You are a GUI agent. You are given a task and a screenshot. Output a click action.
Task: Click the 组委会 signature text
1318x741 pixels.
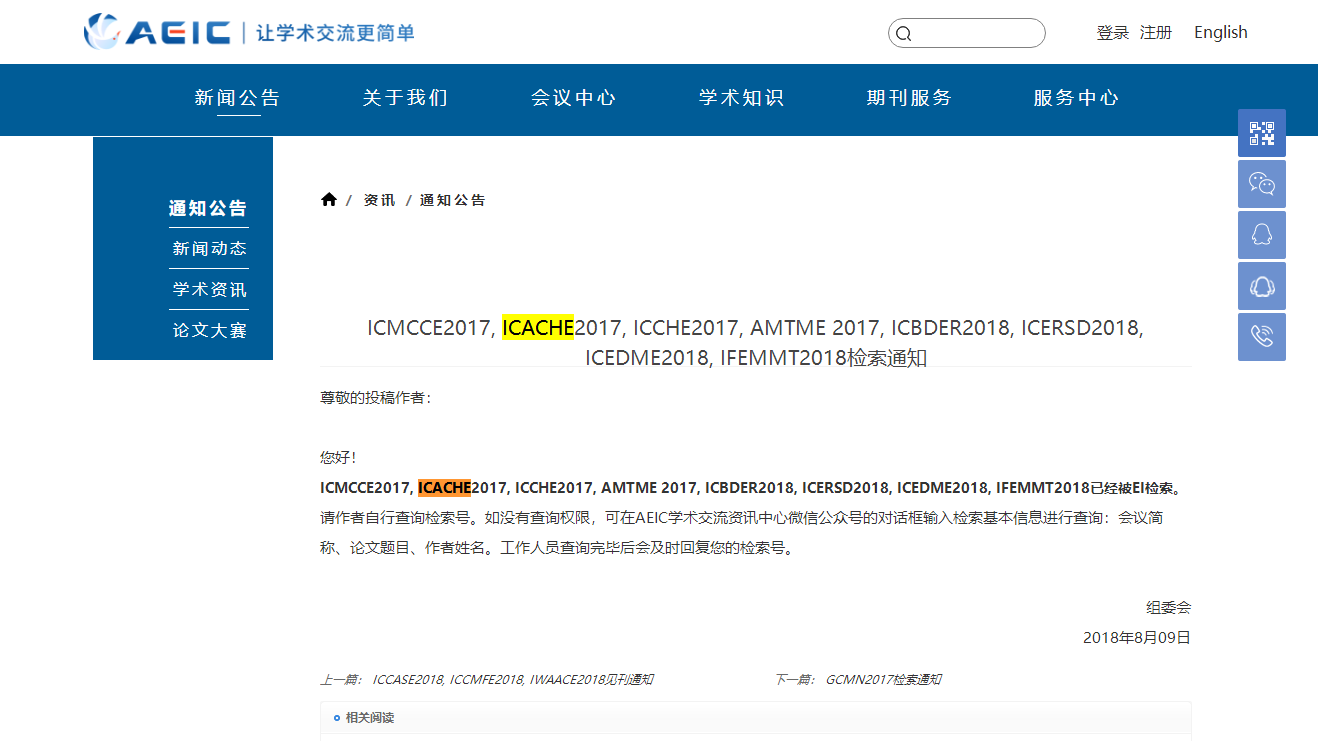pos(1169,608)
